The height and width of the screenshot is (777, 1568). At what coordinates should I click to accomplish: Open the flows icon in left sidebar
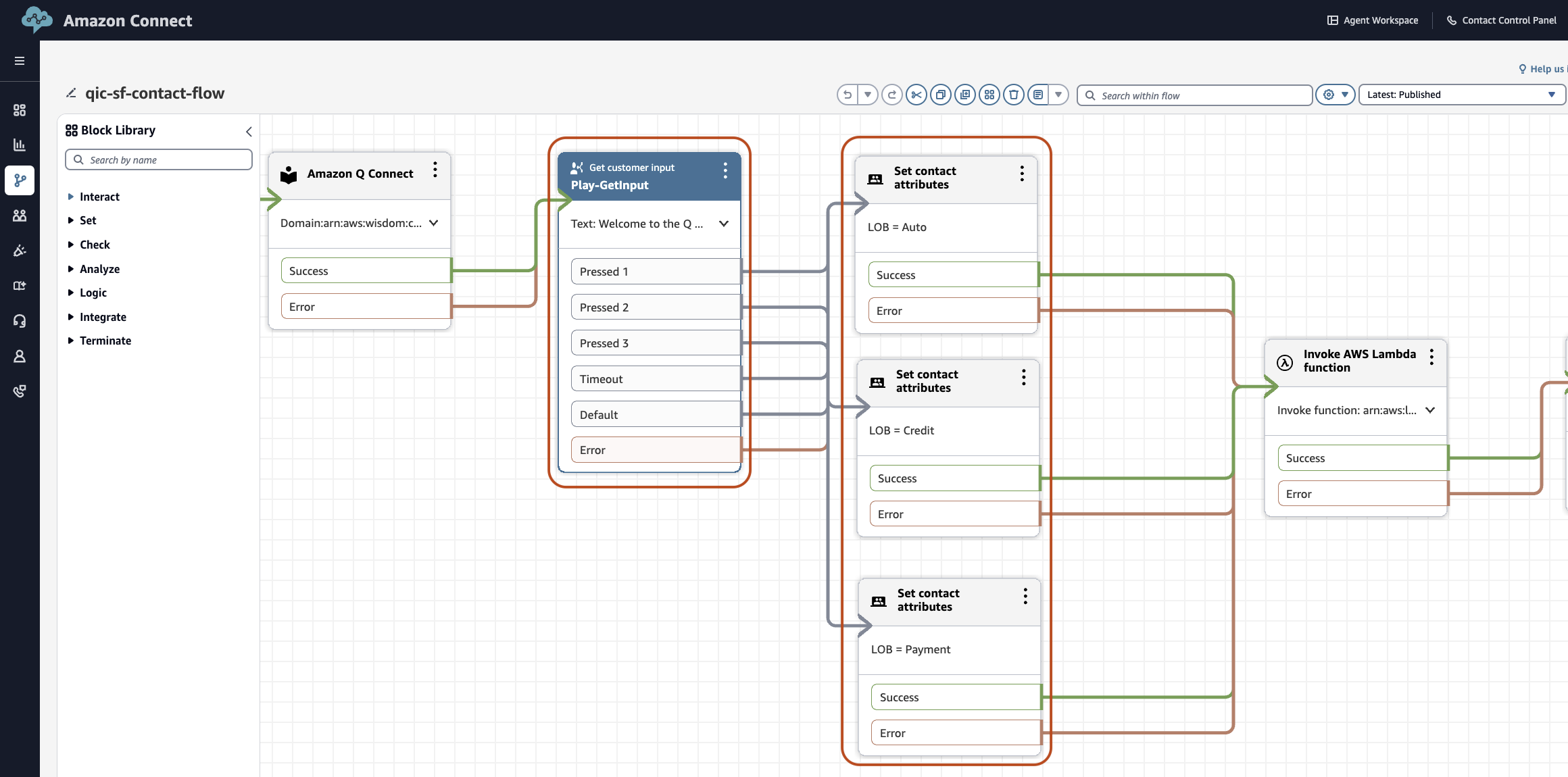click(x=20, y=180)
